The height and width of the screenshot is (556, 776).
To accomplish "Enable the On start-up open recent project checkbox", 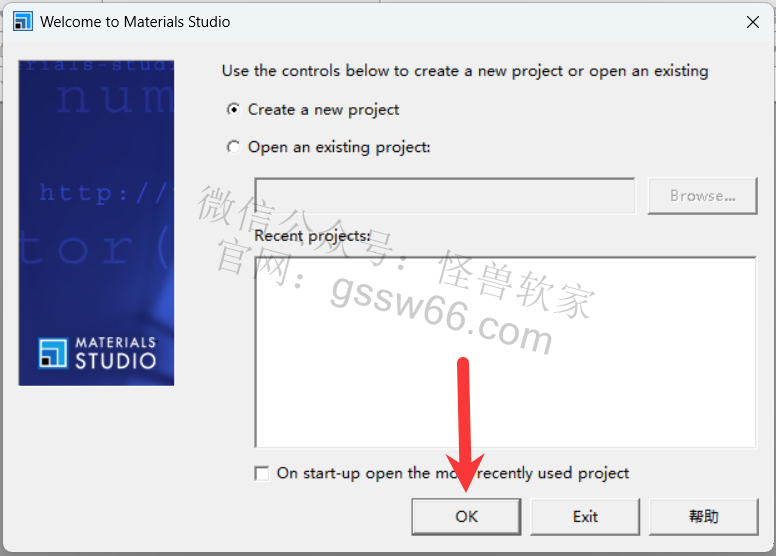I will coord(262,473).
